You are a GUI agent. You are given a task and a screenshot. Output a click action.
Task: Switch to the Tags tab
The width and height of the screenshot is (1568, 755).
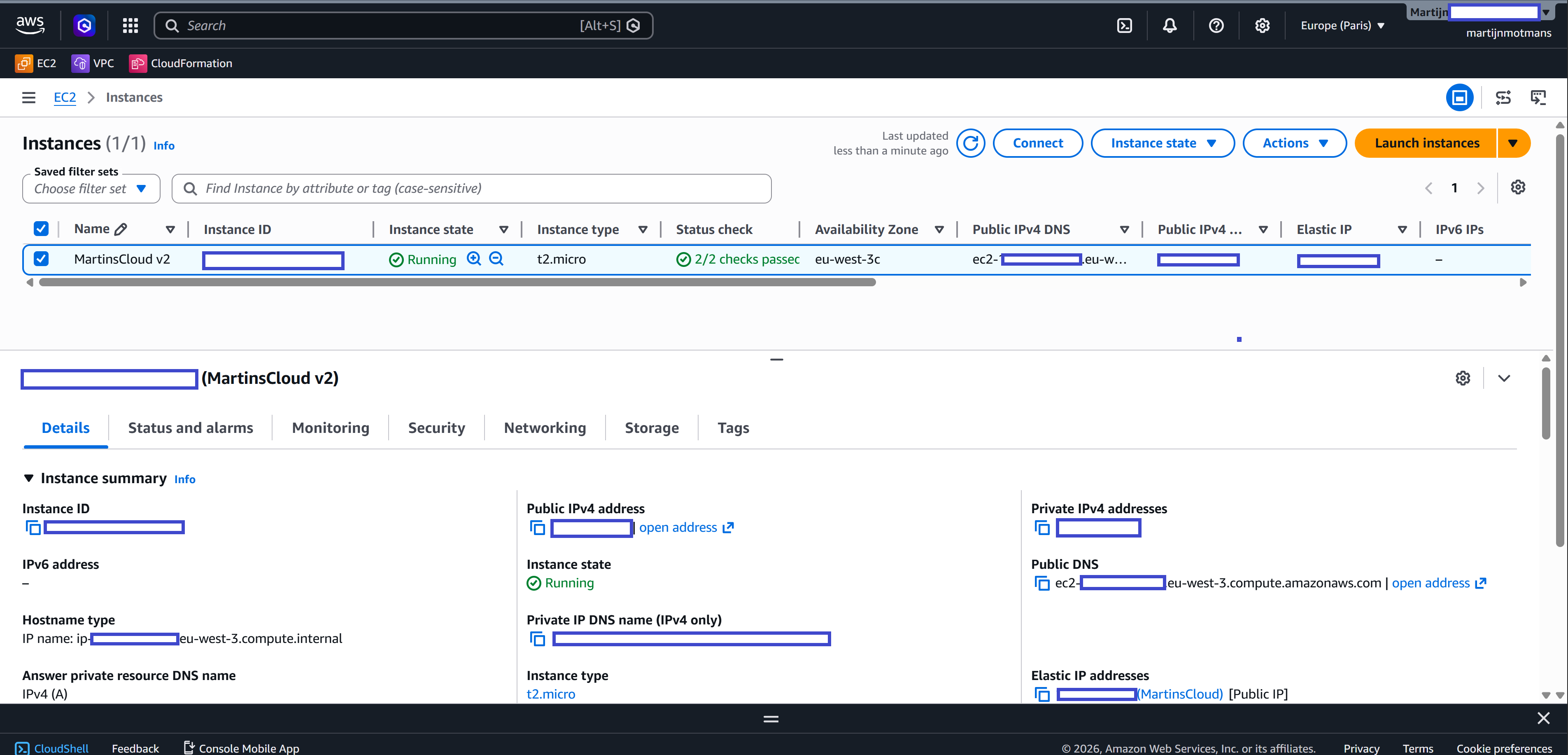[x=733, y=428]
